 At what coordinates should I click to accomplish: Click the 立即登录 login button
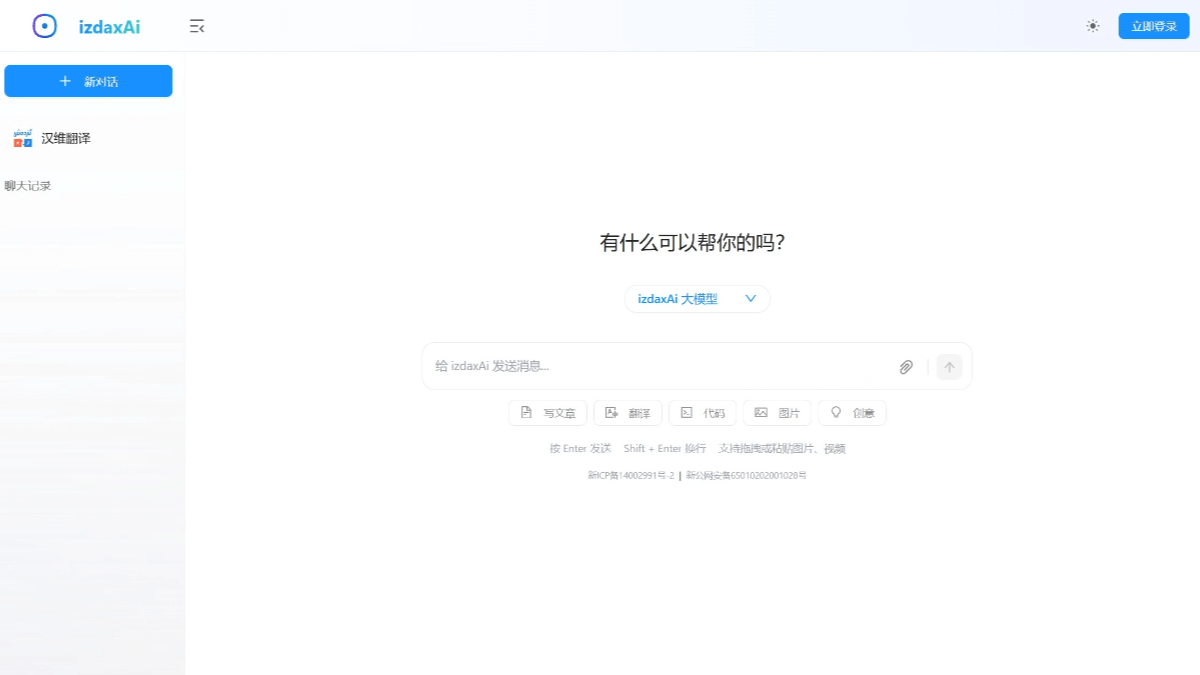(1154, 26)
